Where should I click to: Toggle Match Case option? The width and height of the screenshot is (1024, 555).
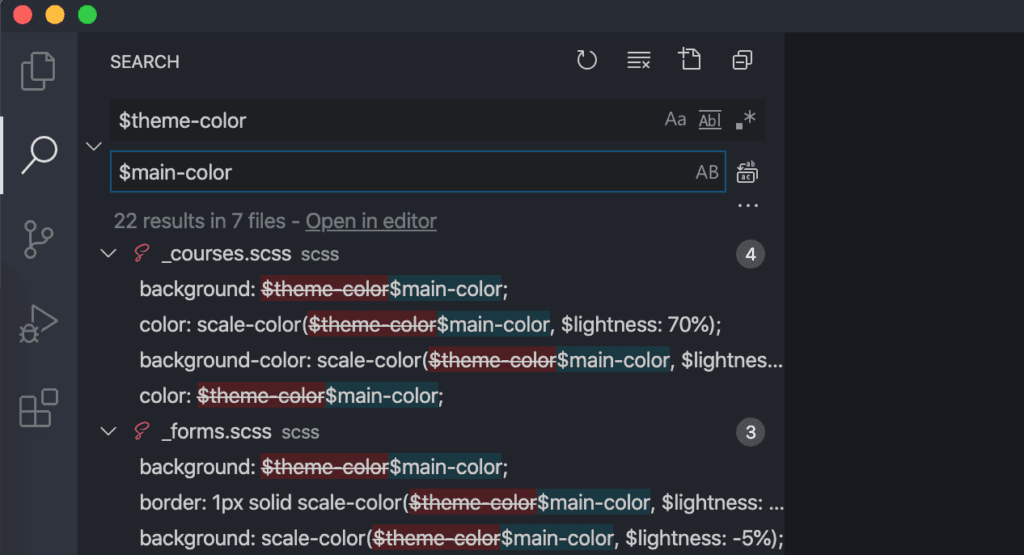pyautogui.click(x=675, y=119)
